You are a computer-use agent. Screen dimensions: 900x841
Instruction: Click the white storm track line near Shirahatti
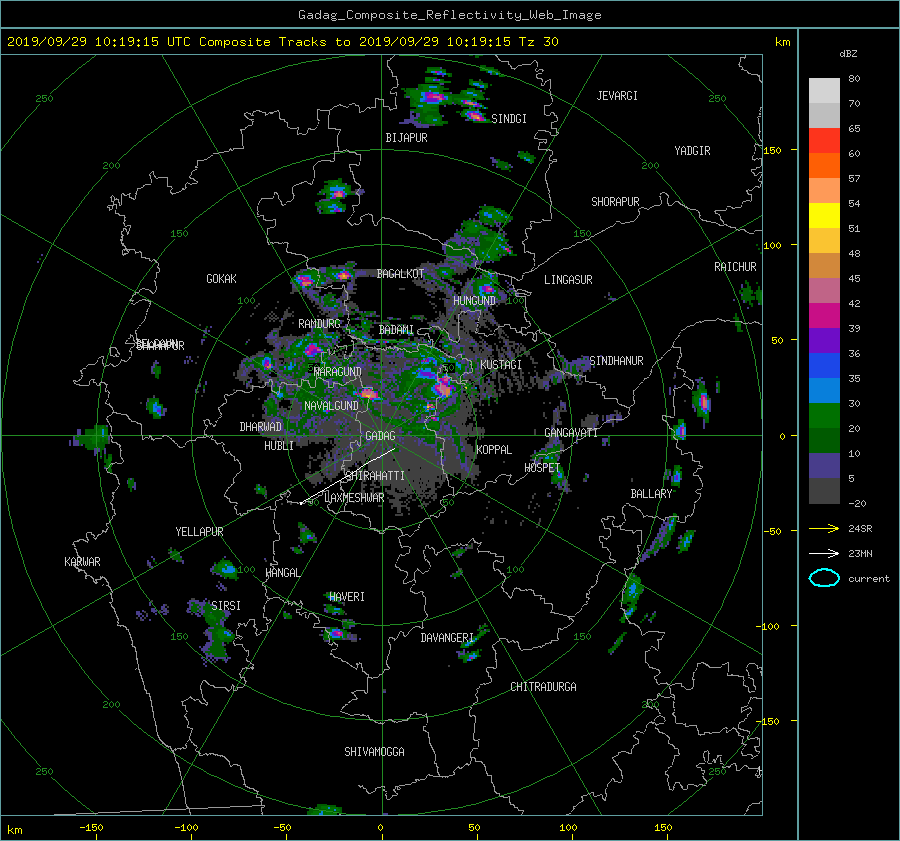pyautogui.click(x=347, y=476)
